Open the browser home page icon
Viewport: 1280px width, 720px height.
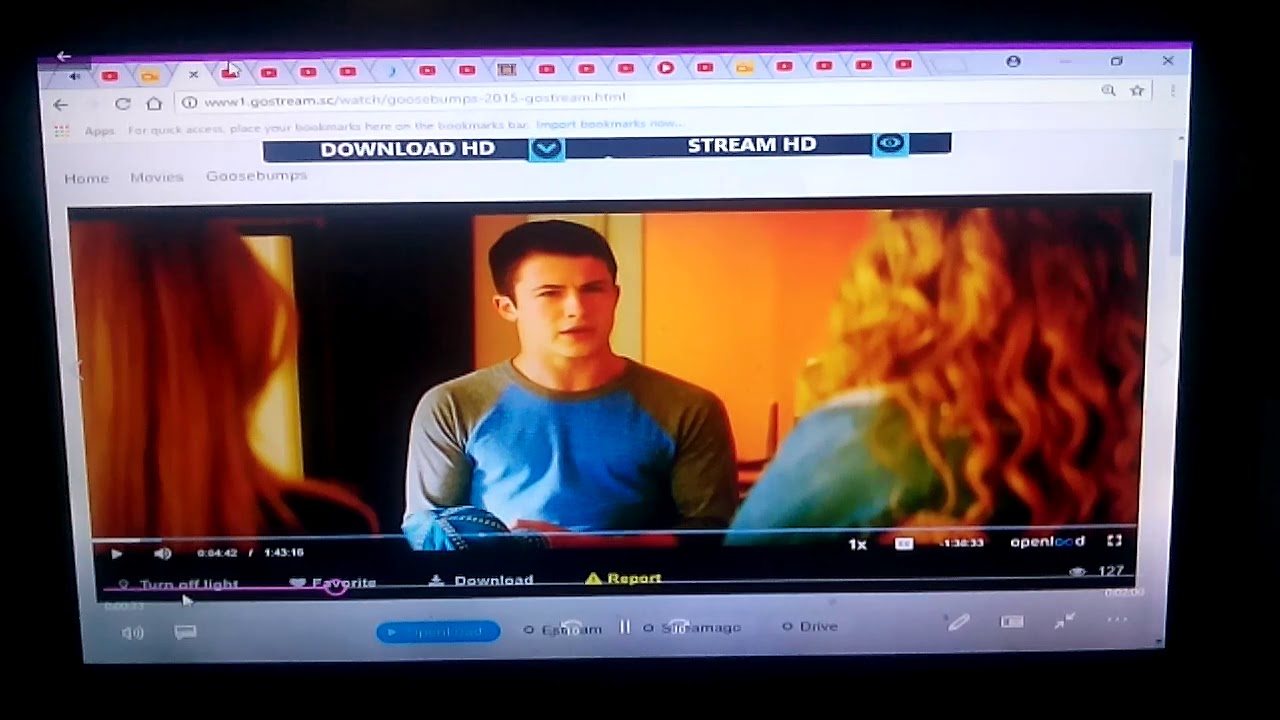coord(154,103)
